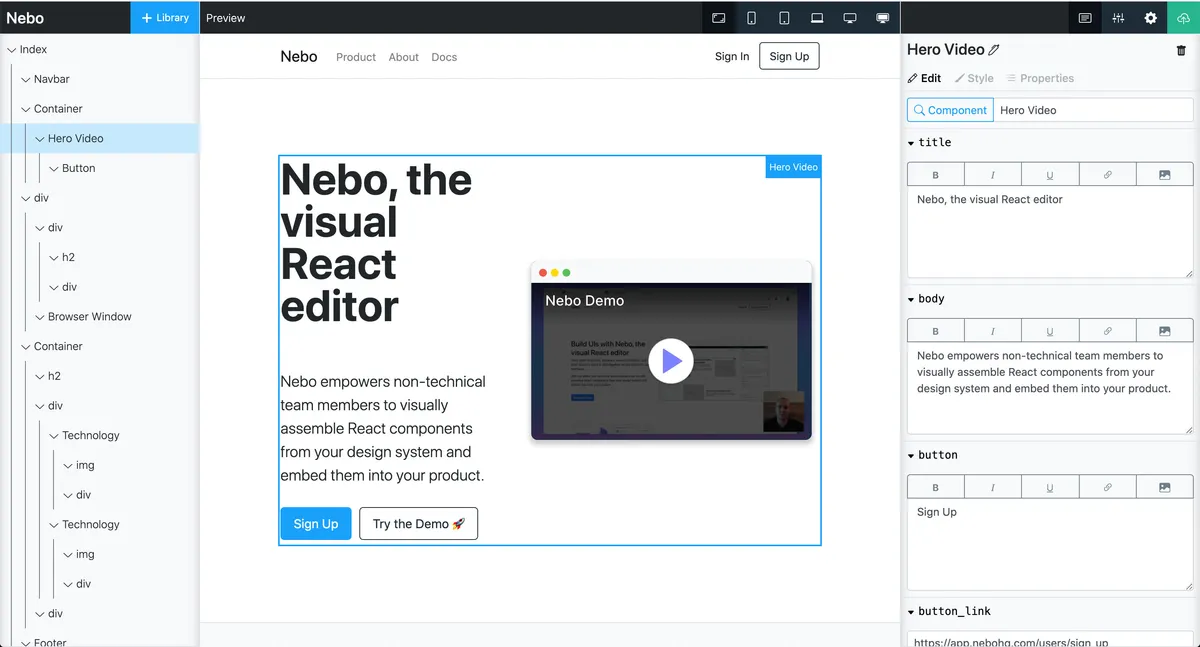Screen dimensions: 1200x647
Task: Apply bold in the body editor
Action: (935, 331)
